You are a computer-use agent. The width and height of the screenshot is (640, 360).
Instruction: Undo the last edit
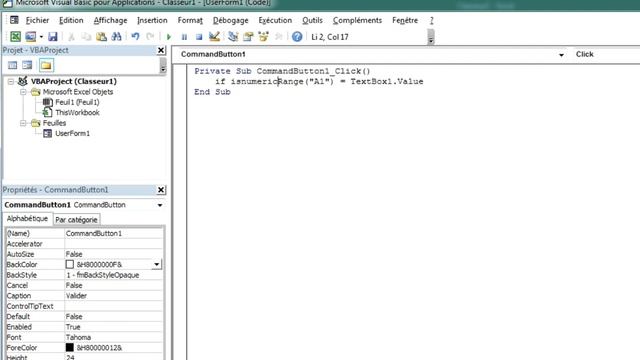[135, 37]
